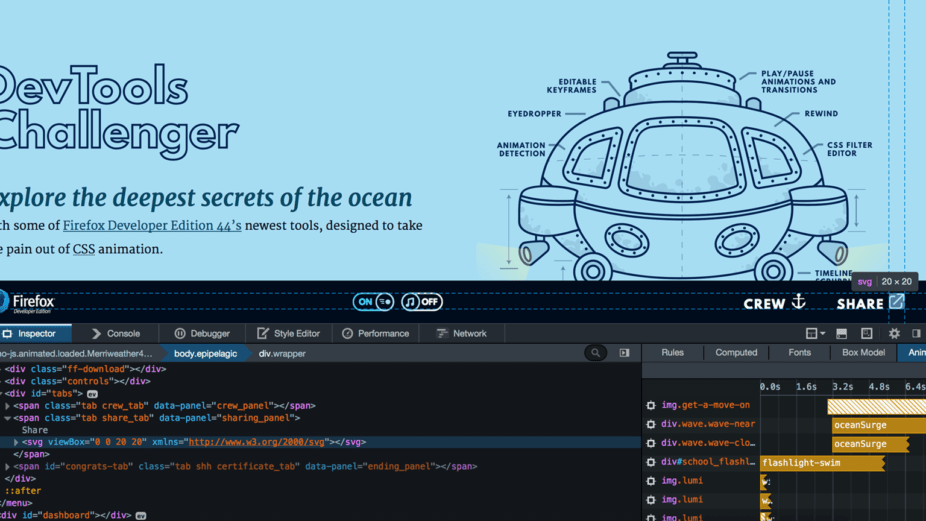The width and height of the screenshot is (926, 521).
Task: Click the HTML search magnifier button
Action: [x=595, y=353]
